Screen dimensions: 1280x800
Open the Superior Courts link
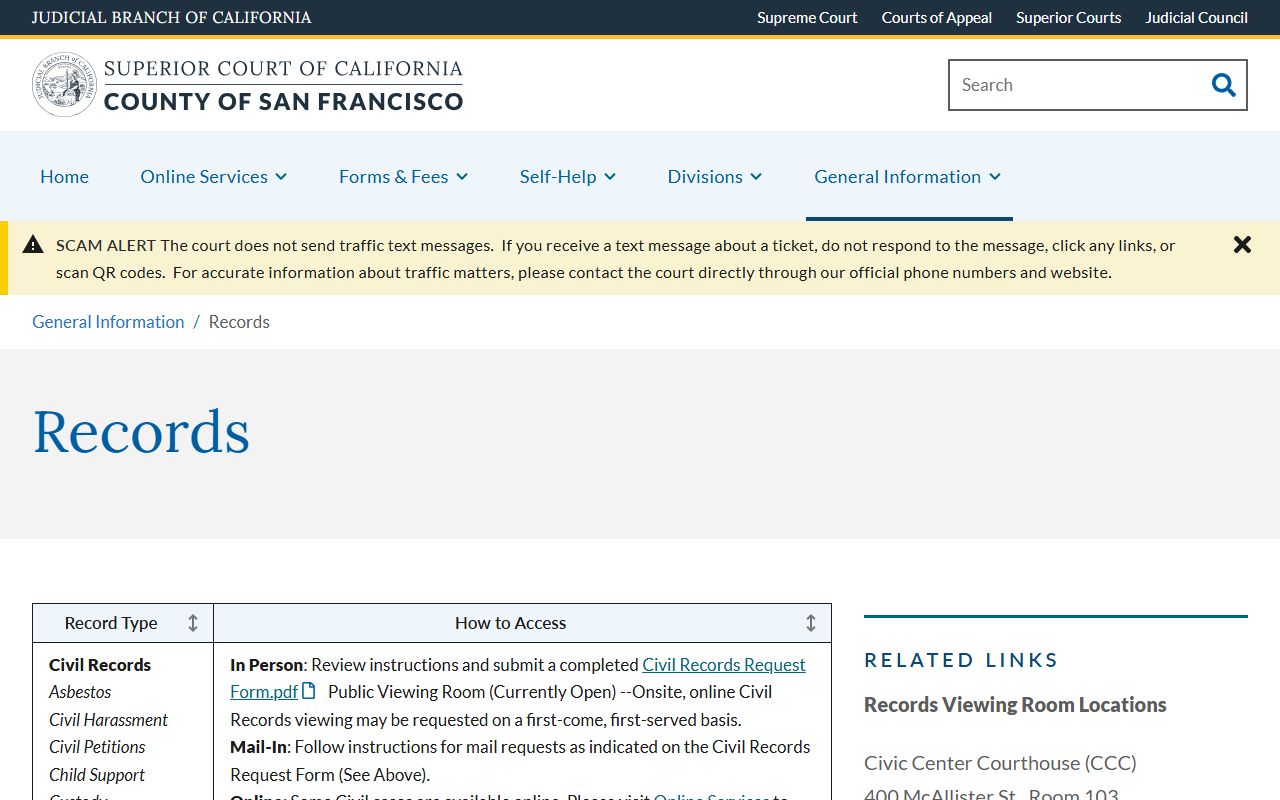[x=1068, y=17]
